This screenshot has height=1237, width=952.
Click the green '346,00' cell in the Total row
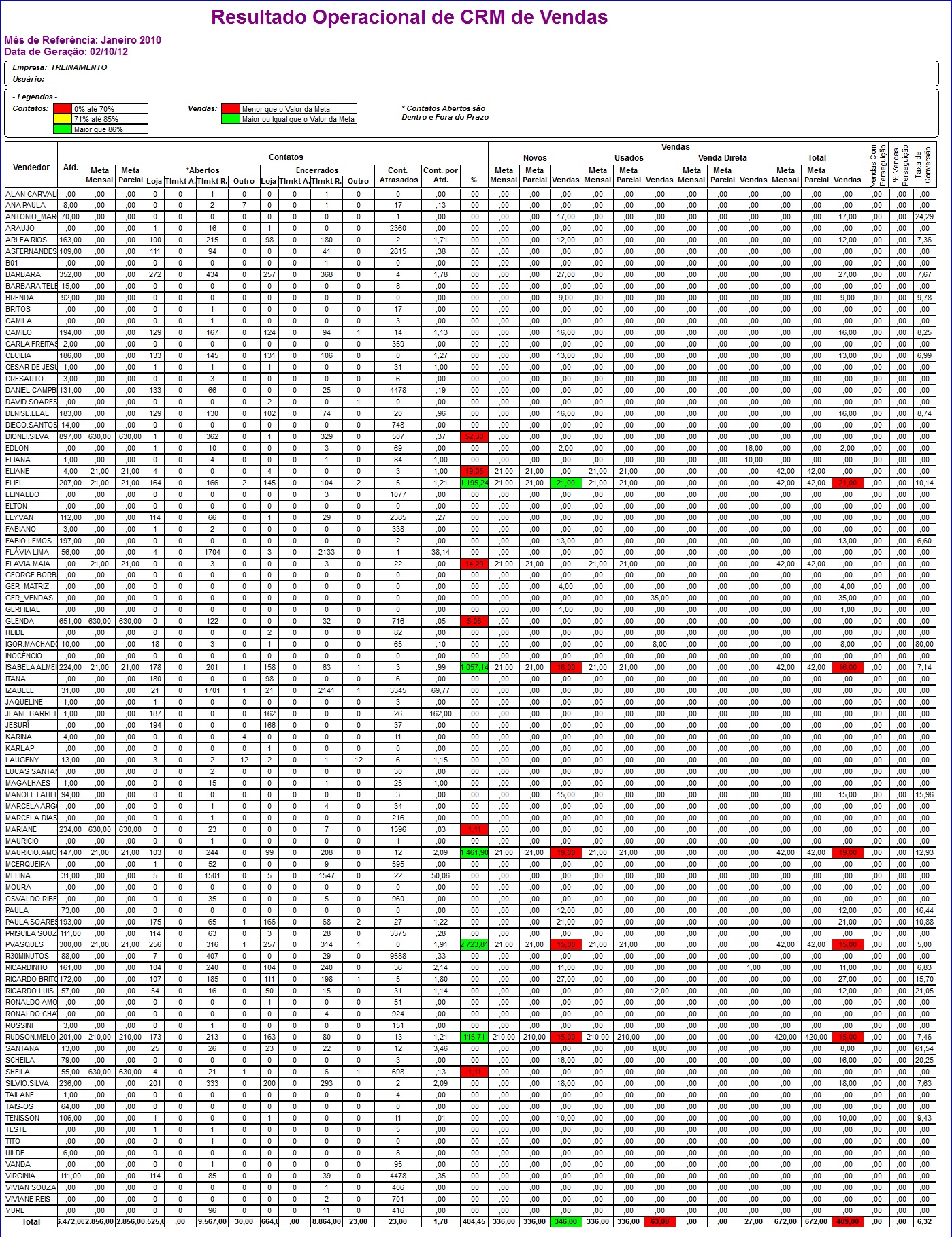pyautogui.click(x=565, y=1221)
